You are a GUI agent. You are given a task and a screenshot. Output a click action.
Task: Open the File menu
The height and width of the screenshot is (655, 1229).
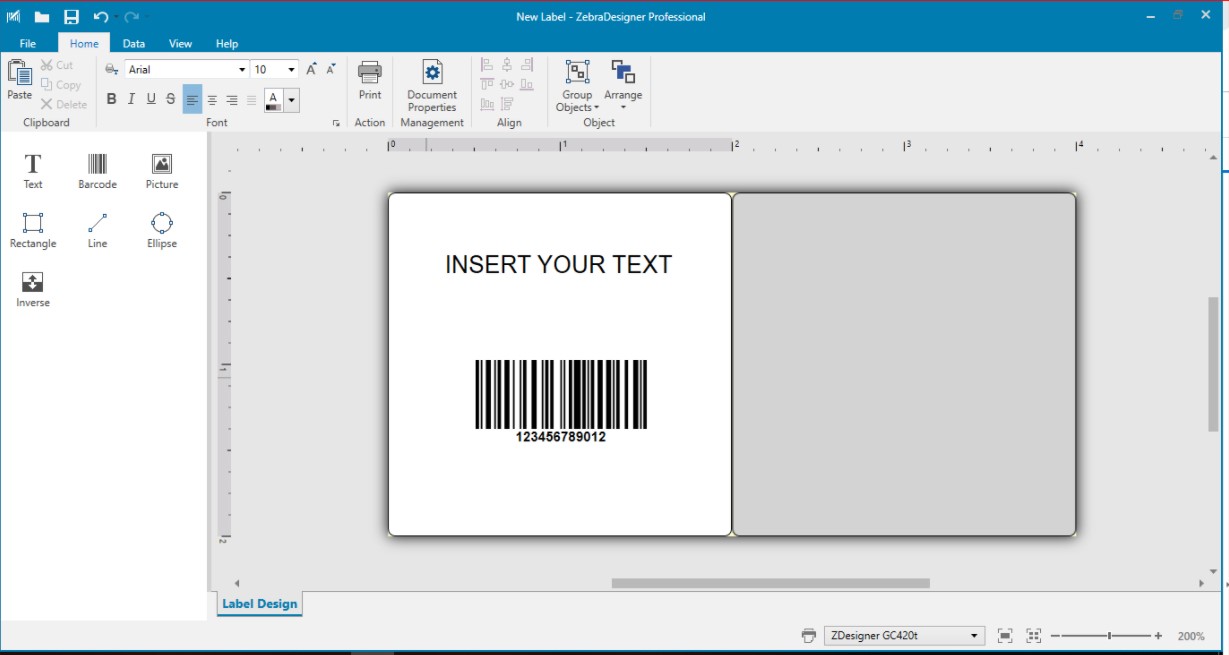(x=28, y=43)
